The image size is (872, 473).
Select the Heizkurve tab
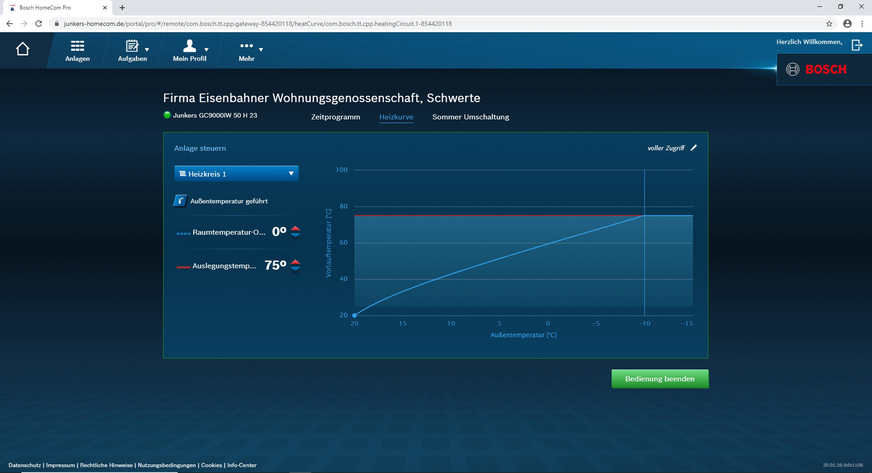396,117
